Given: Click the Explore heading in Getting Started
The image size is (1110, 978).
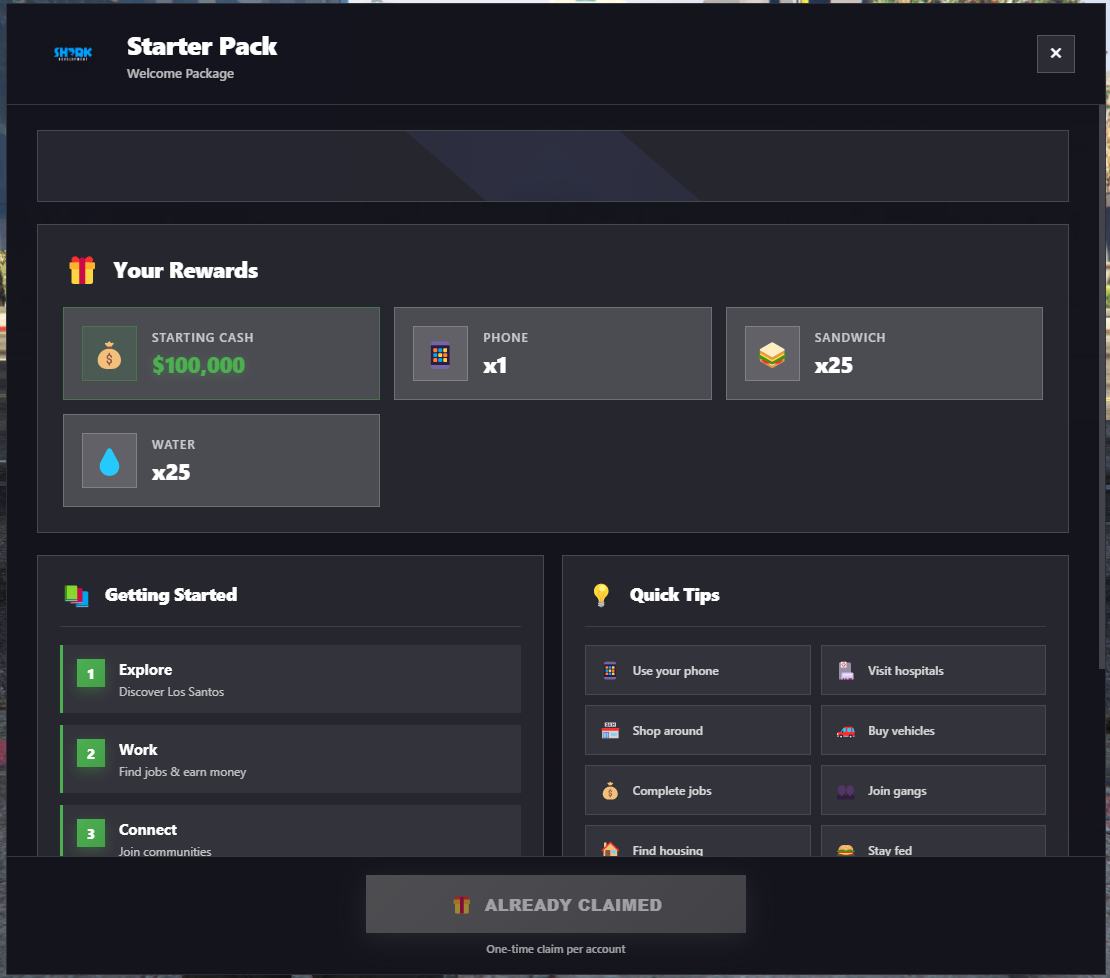Looking at the screenshot, I should 145,669.
